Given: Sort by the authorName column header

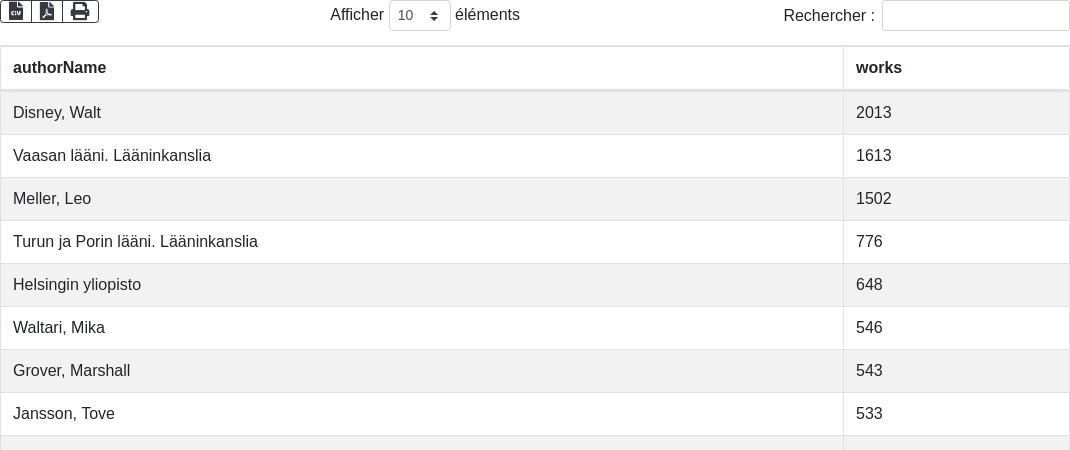Looking at the screenshot, I should (60, 68).
